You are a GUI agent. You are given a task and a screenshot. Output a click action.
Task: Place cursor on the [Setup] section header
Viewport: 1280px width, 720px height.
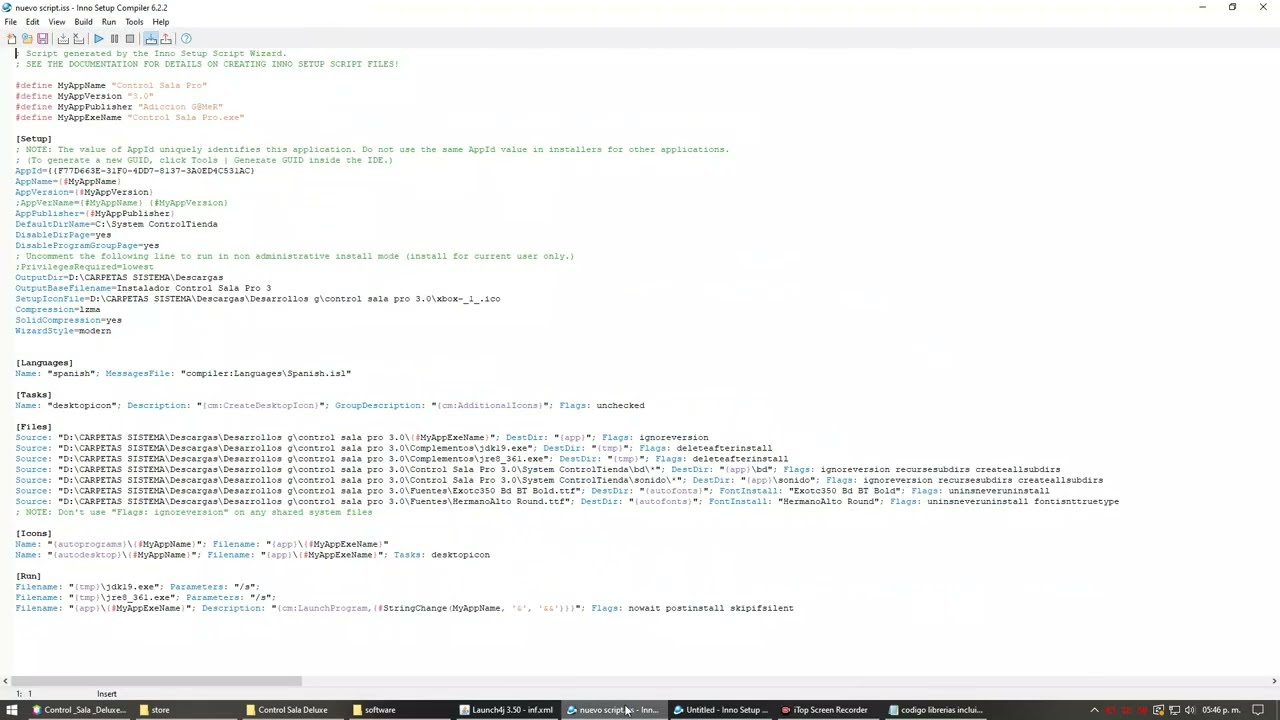pyautogui.click(x=33, y=139)
